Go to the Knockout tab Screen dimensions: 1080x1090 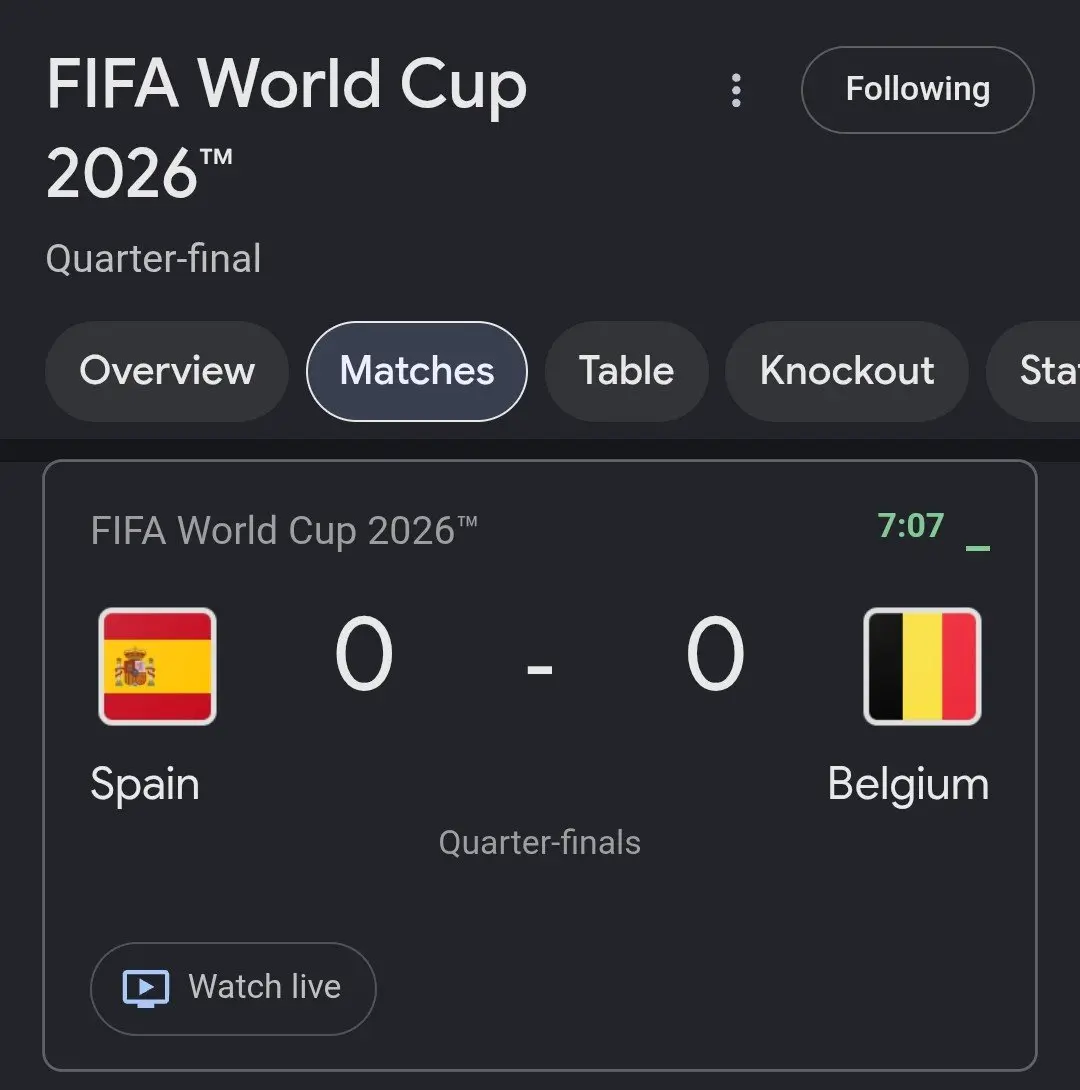pyautogui.click(x=846, y=371)
